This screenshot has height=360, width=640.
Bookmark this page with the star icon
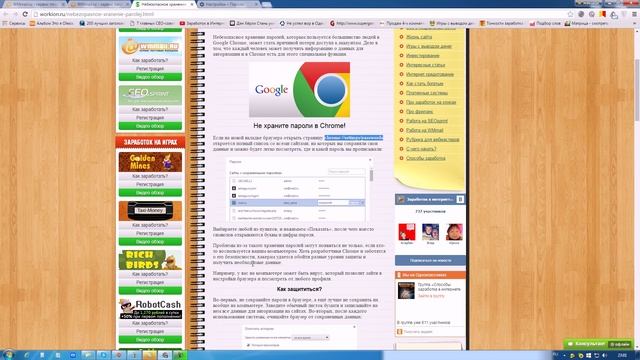(x=570, y=14)
